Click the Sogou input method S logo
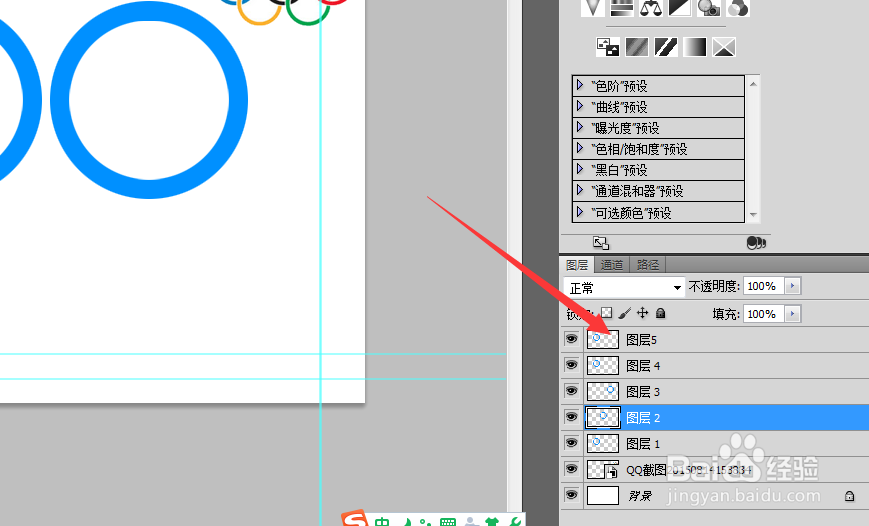869x526 pixels. pos(355,519)
